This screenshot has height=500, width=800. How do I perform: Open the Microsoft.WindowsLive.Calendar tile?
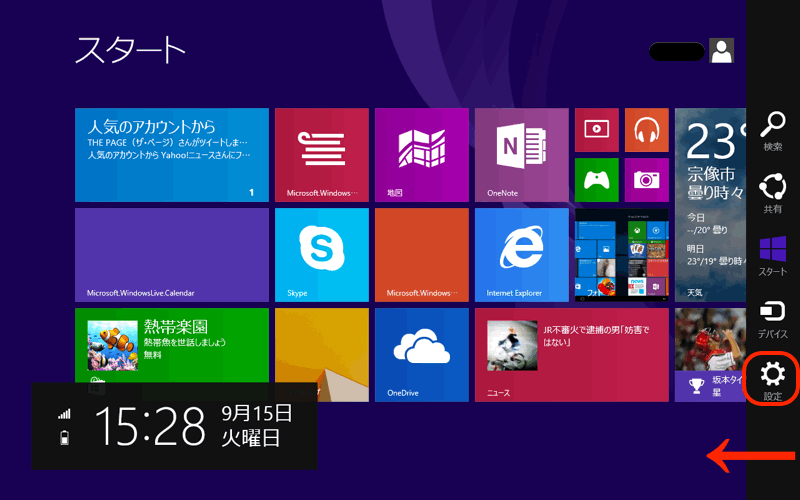pyautogui.click(x=171, y=254)
